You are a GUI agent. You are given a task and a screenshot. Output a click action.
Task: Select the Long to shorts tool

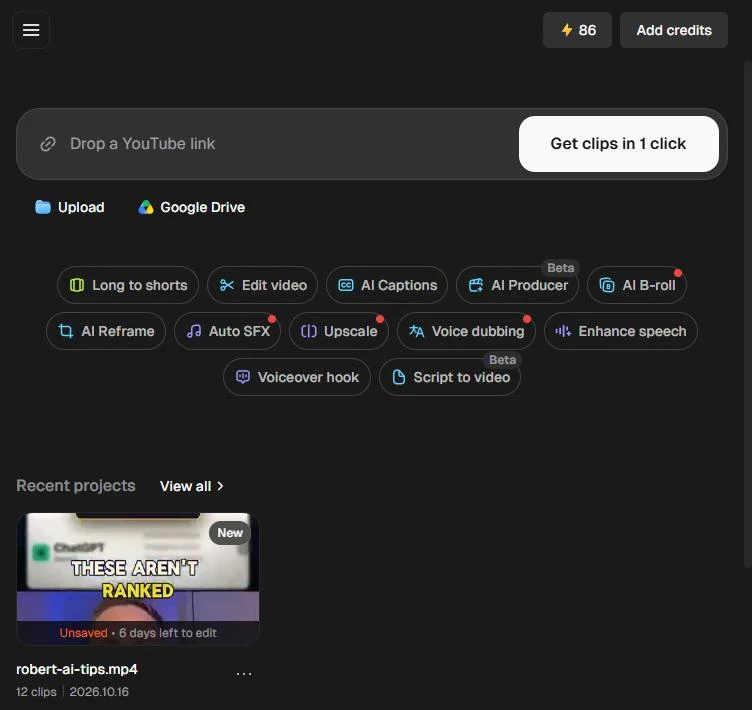(x=128, y=285)
